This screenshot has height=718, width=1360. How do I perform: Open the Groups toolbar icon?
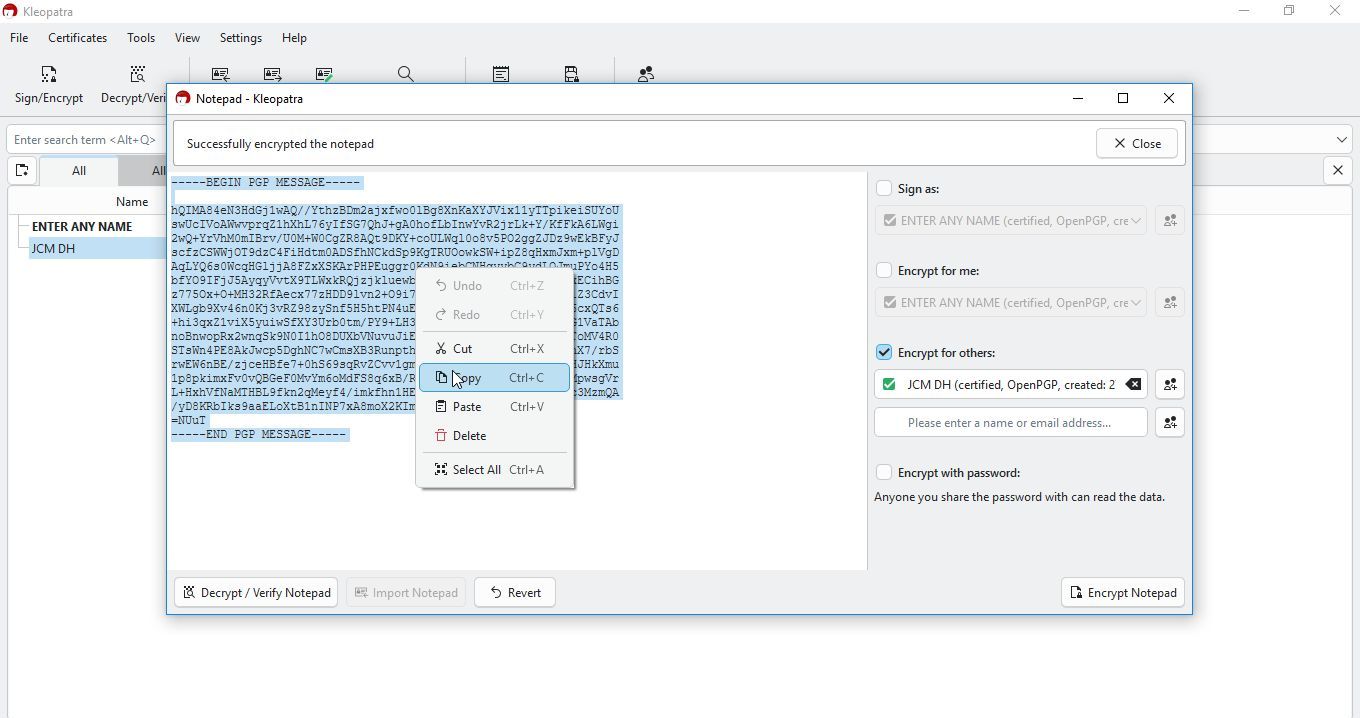646,74
